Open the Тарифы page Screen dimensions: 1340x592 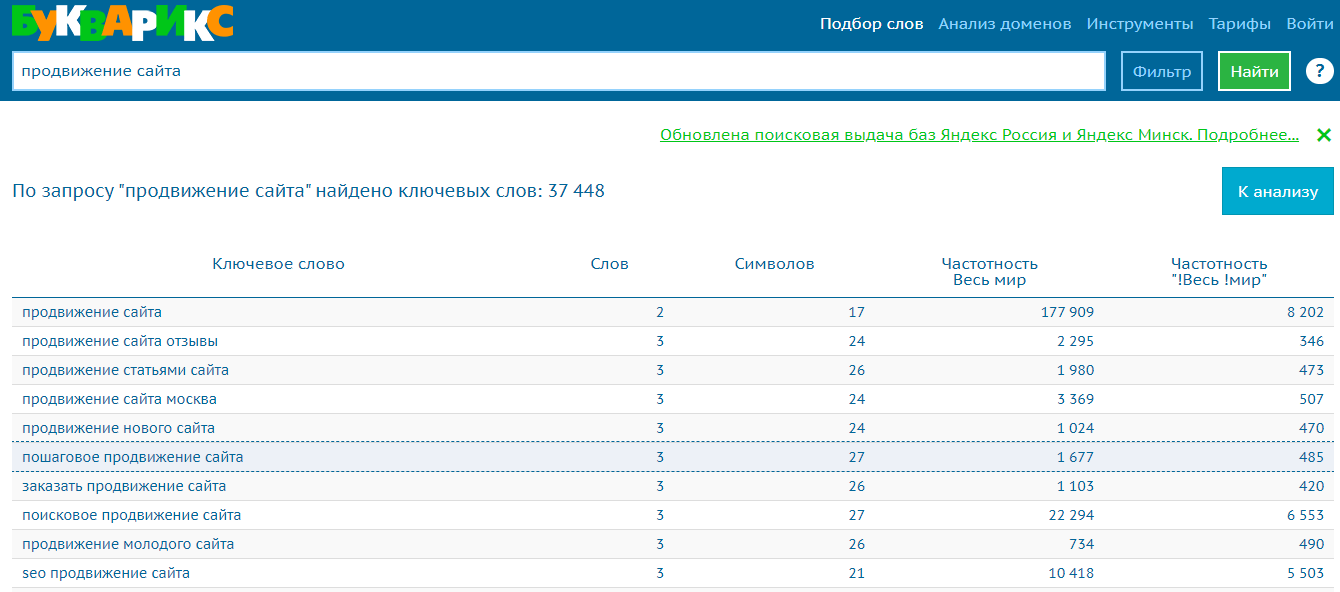pos(1239,24)
